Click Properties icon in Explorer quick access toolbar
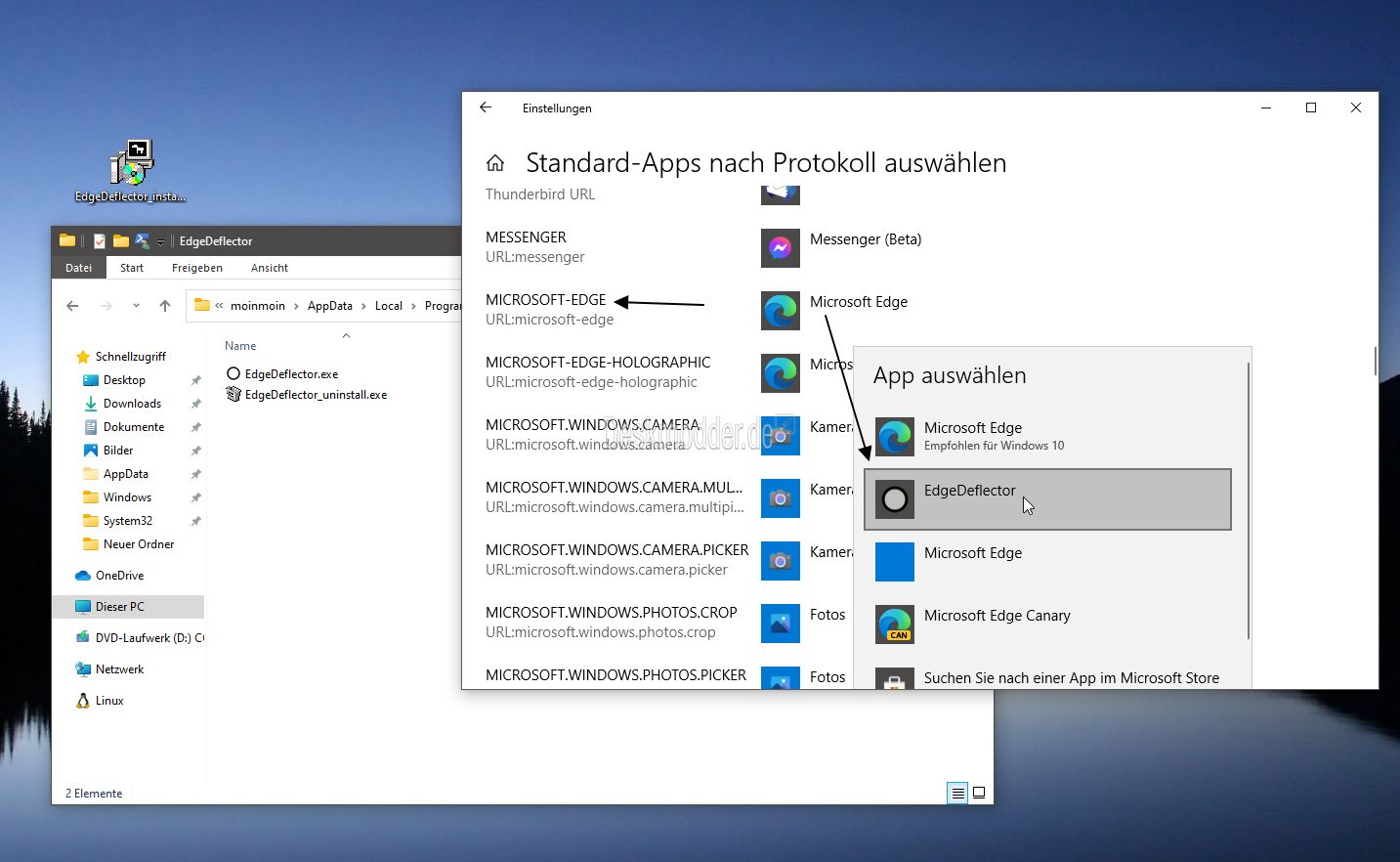This screenshot has width=1400, height=862. tap(99, 240)
